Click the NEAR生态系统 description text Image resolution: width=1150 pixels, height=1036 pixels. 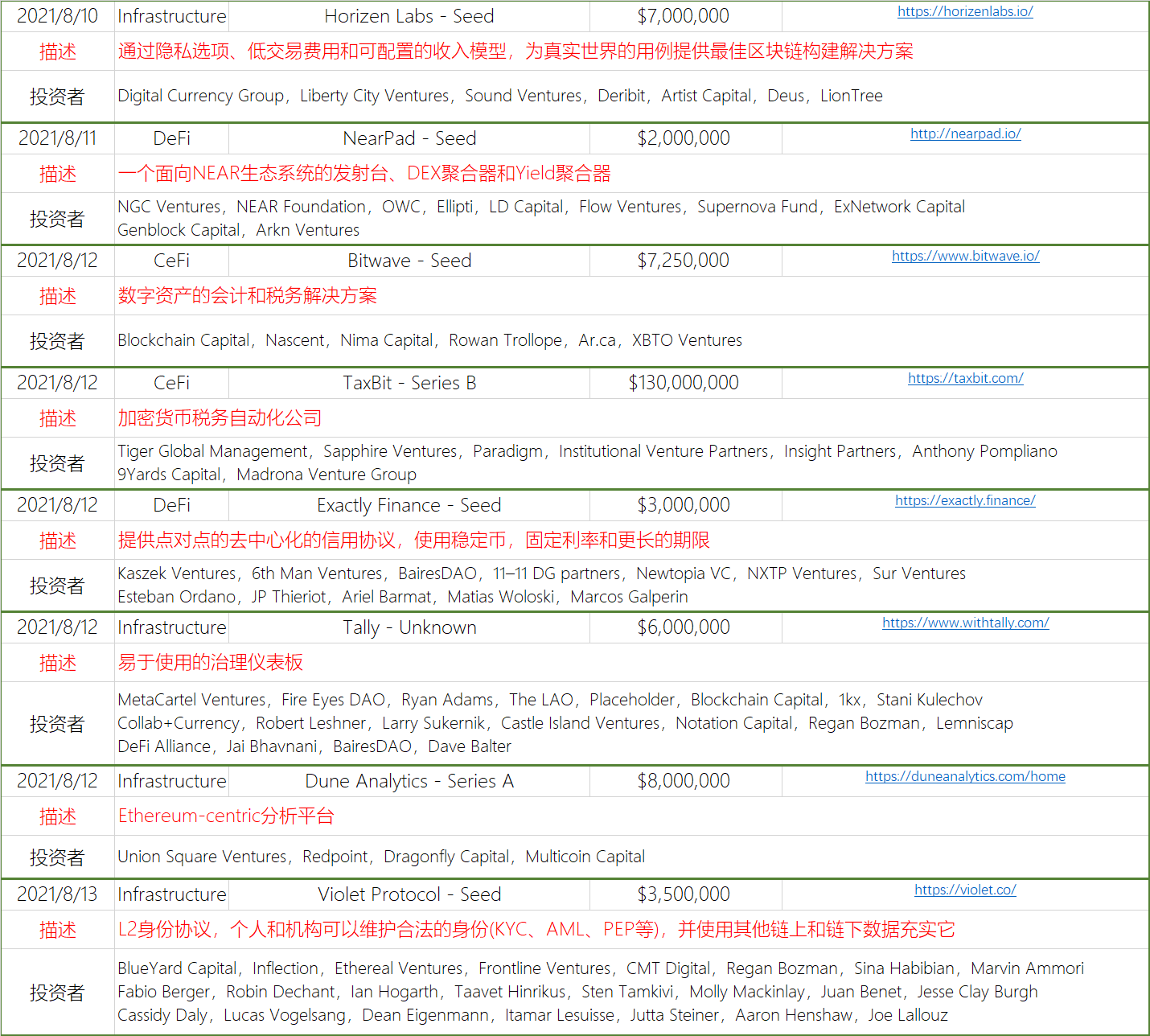(364, 174)
